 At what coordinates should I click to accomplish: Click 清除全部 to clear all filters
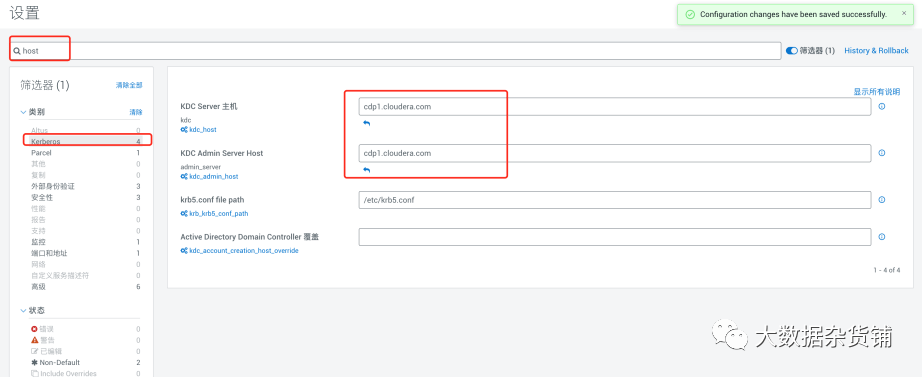pyautogui.click(x=129, y=85)
